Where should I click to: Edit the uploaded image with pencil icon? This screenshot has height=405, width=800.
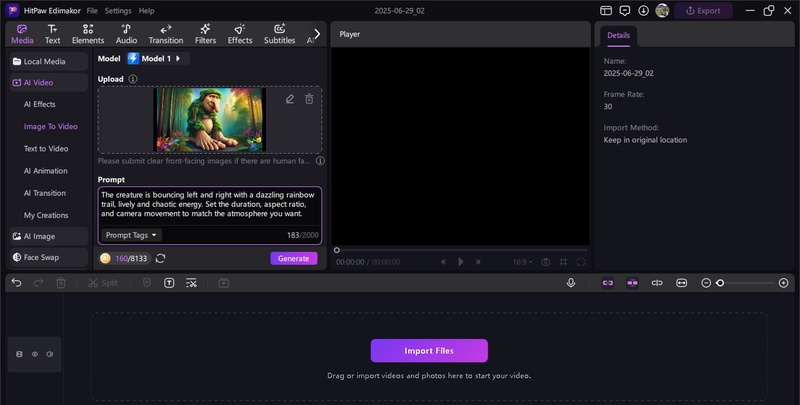tap(290, 99)
